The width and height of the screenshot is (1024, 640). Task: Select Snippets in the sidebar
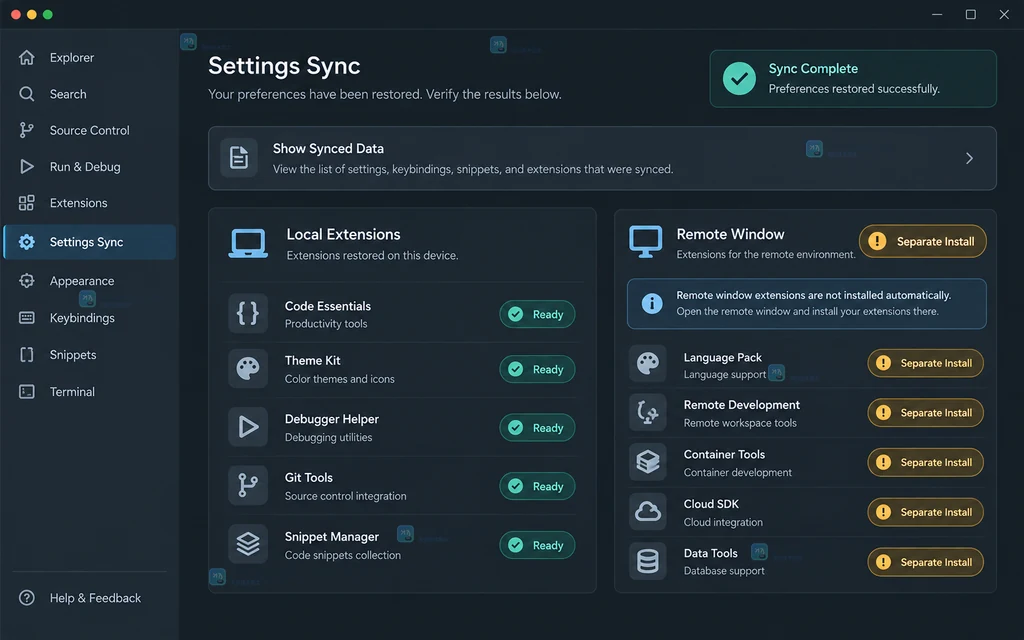coord(89,355)
